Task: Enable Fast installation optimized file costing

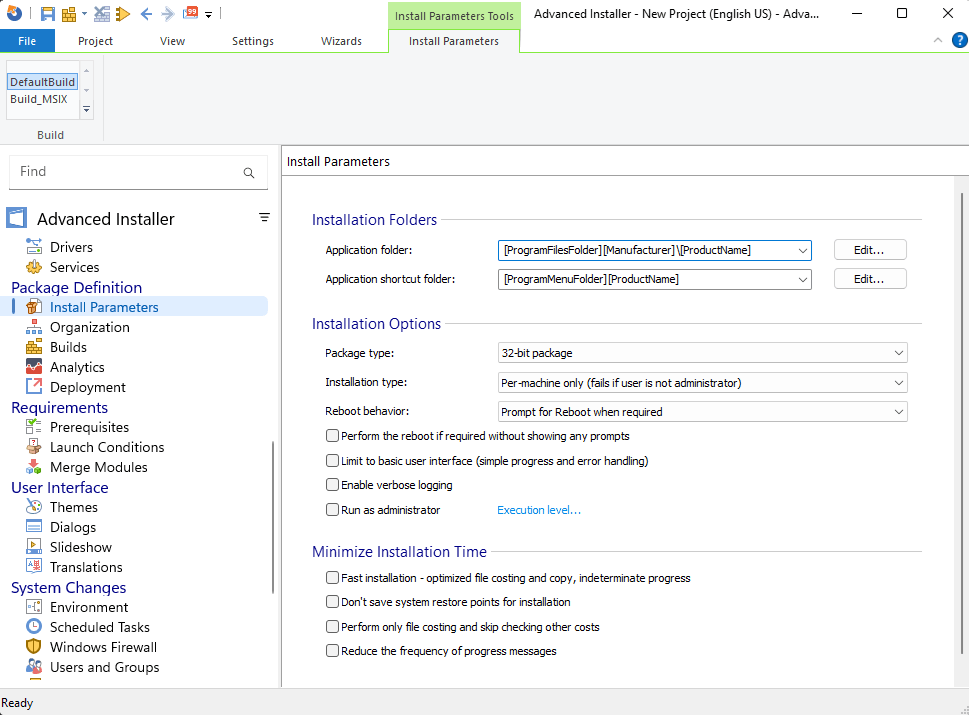Action: pos(331,577)
